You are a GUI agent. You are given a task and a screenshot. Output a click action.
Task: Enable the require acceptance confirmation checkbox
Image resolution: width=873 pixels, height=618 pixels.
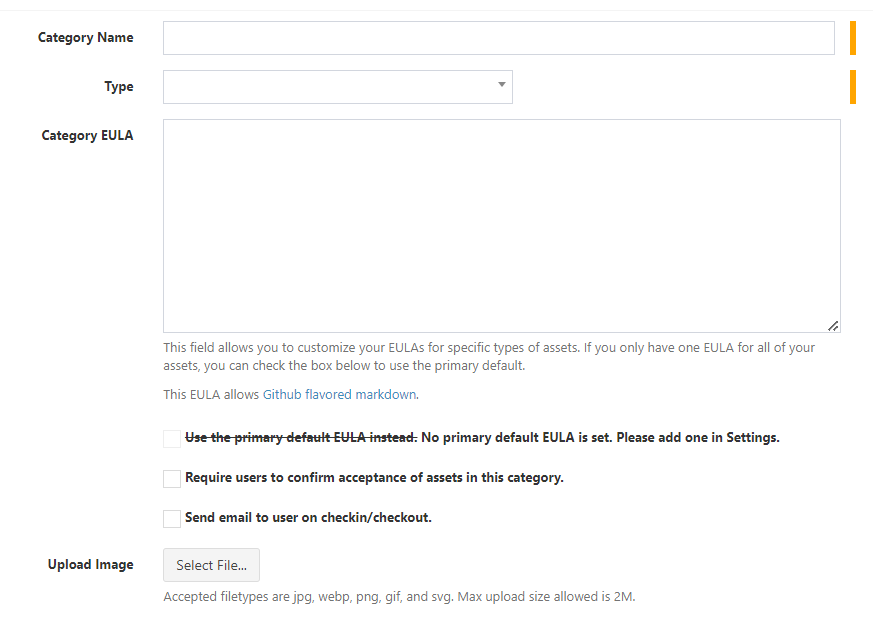(172, 479)
